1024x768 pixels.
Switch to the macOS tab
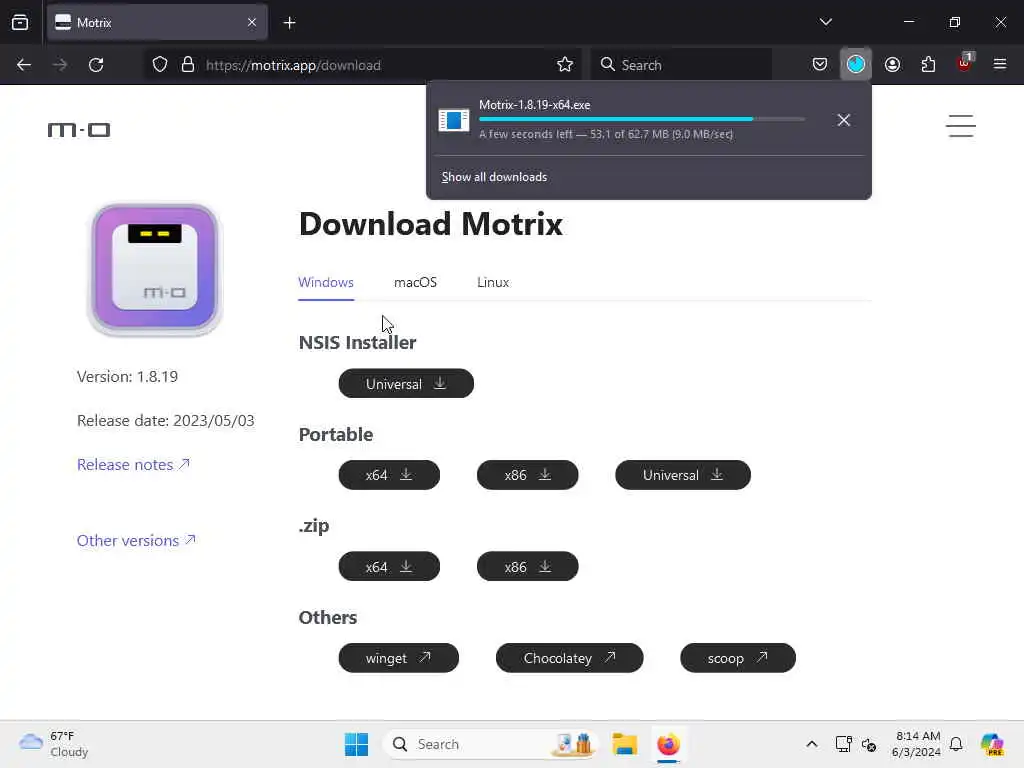[x=415, y=283]
